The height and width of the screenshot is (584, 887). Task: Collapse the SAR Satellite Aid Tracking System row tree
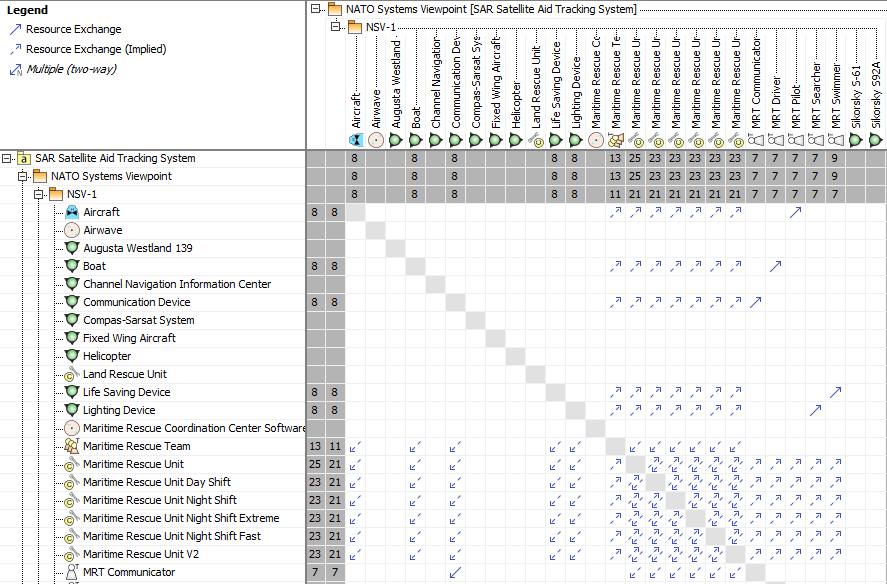(6, 158)
